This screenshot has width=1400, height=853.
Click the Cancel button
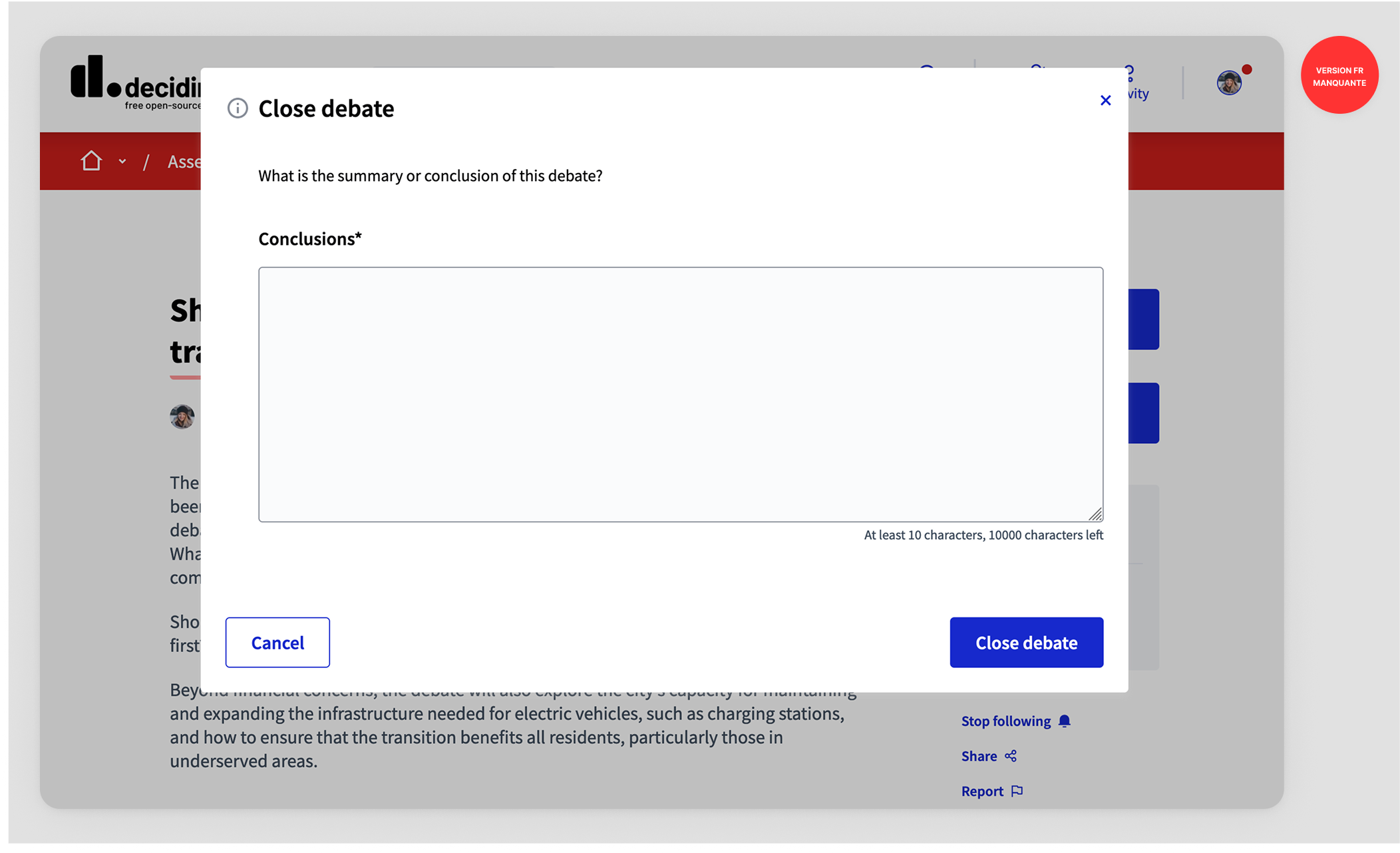277,642
